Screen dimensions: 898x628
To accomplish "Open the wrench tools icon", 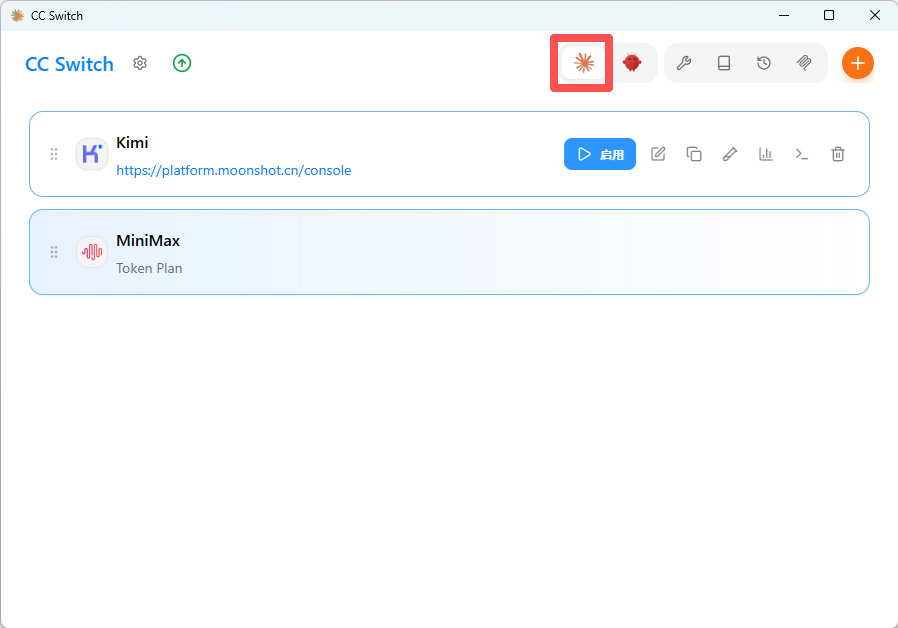I will point(684,63).
